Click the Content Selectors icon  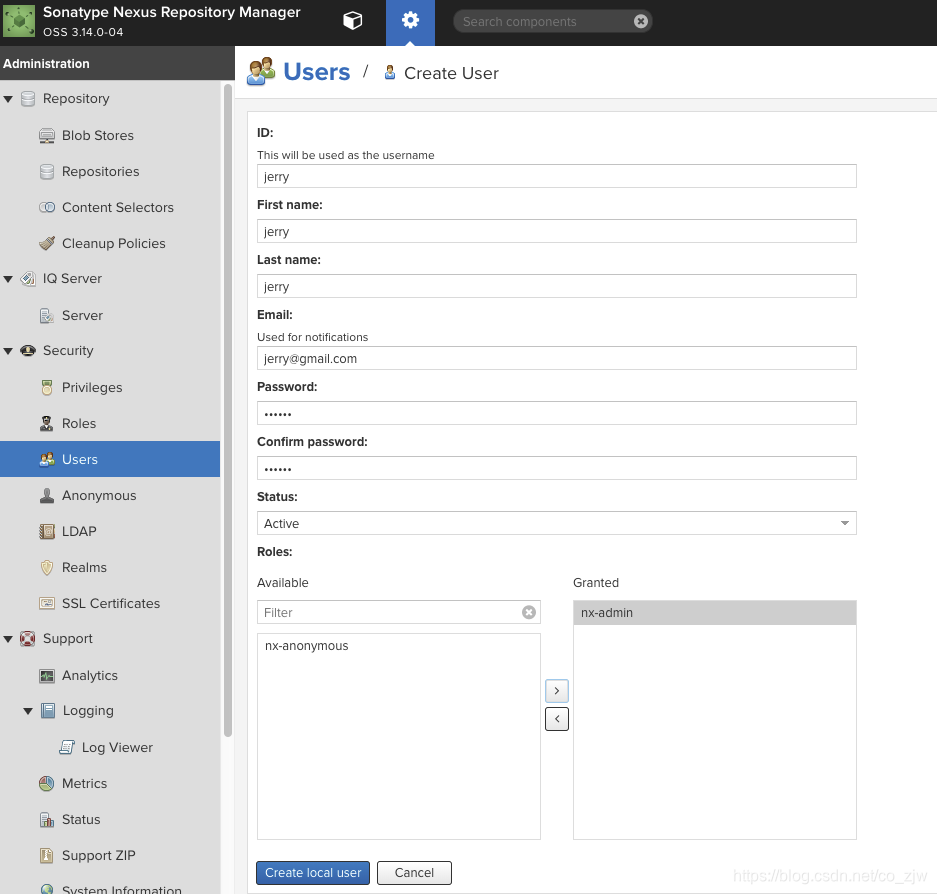pyautogui.click(x=47, y=207)
